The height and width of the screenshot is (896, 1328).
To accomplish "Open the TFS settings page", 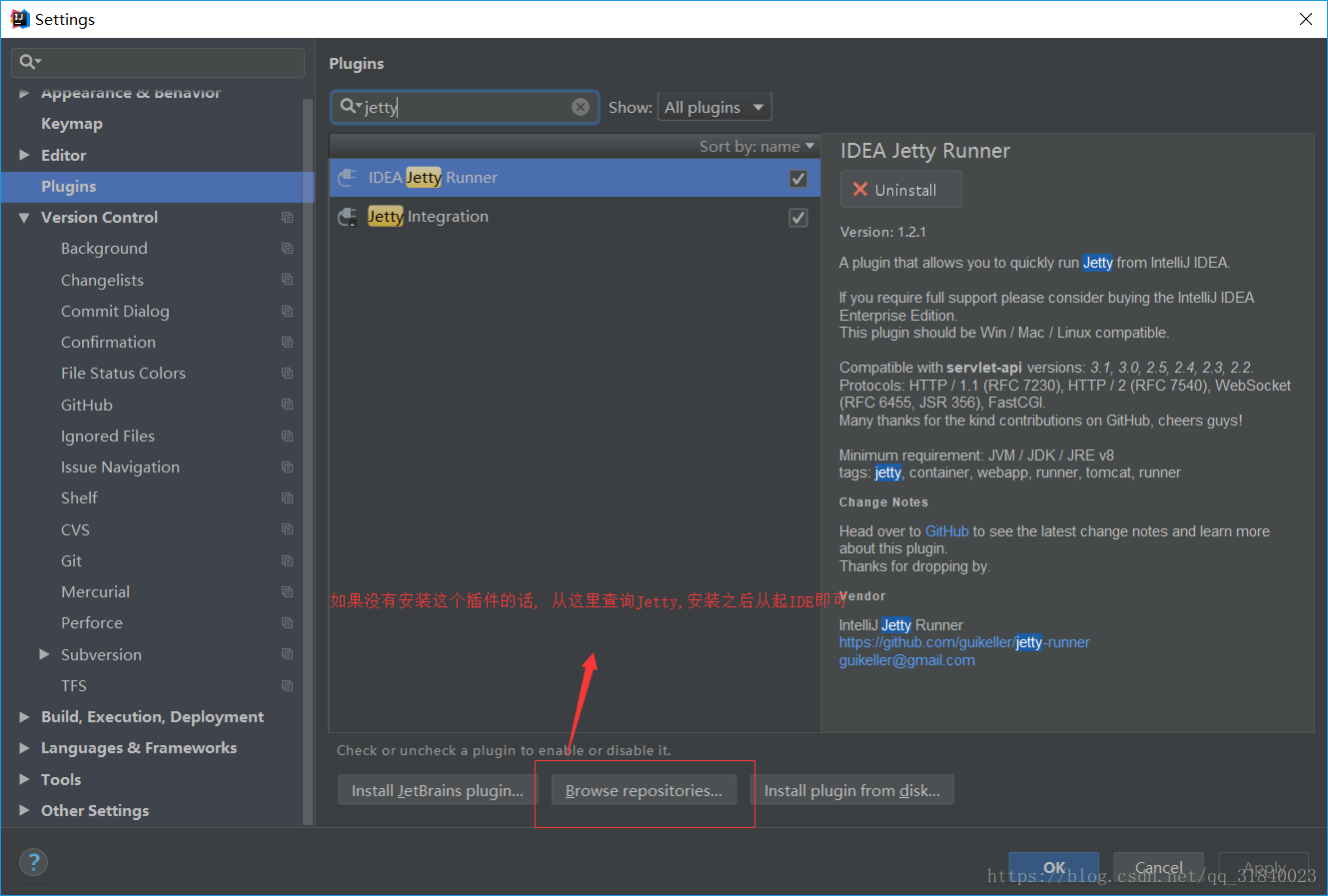I will point(74,685).
